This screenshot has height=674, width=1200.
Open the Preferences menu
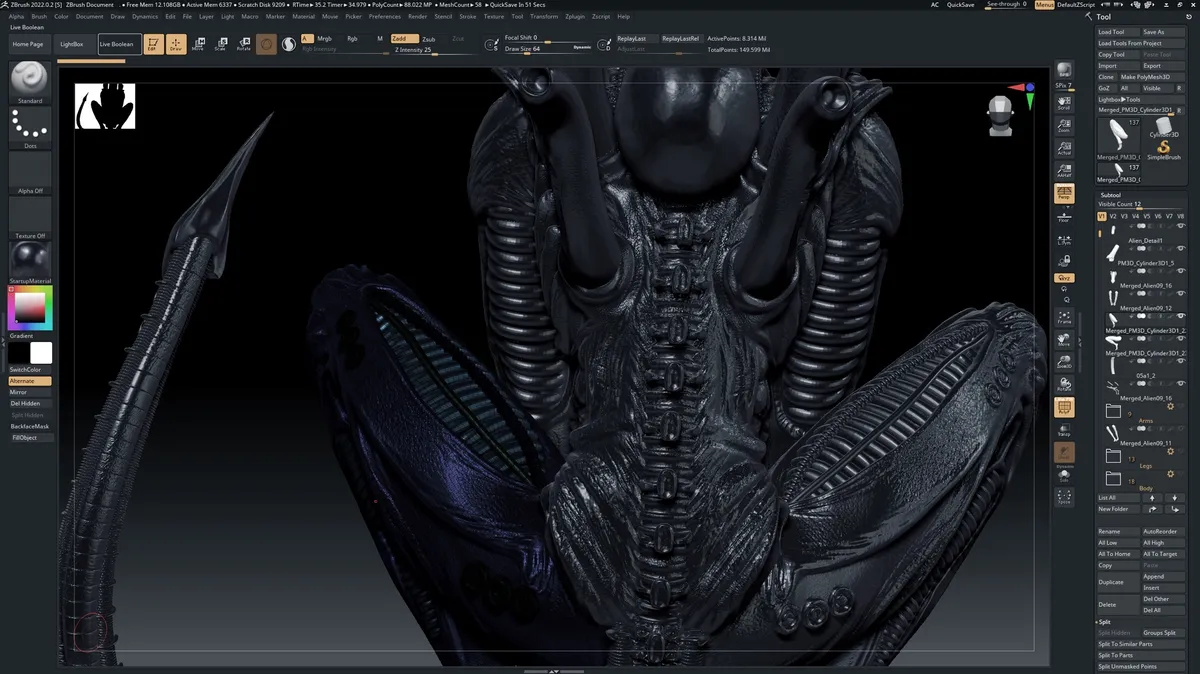[x=385, y=17]
